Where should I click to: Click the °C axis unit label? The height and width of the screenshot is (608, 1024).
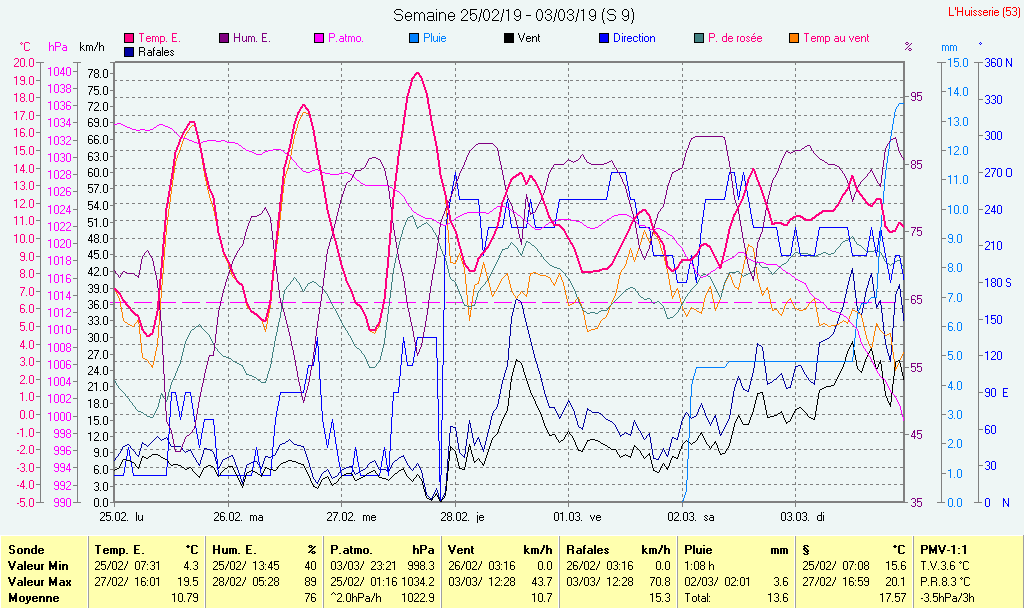(x=25, y=47)
